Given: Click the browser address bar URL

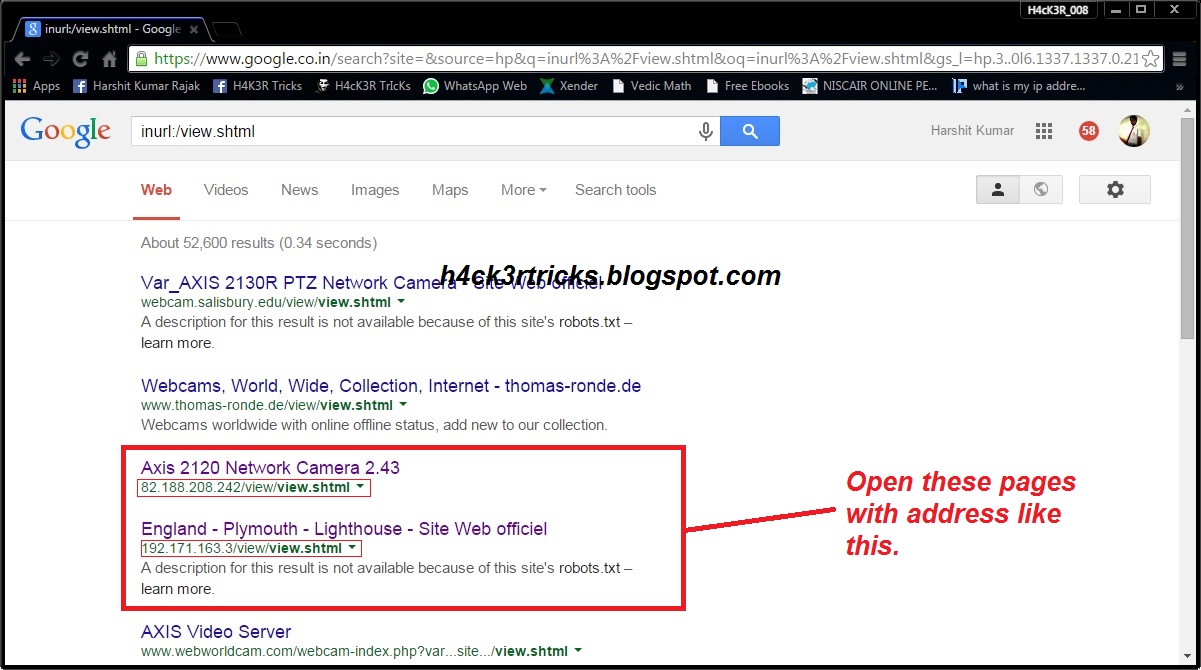Looking at the screenshot, I should click(x=645, y=59).
